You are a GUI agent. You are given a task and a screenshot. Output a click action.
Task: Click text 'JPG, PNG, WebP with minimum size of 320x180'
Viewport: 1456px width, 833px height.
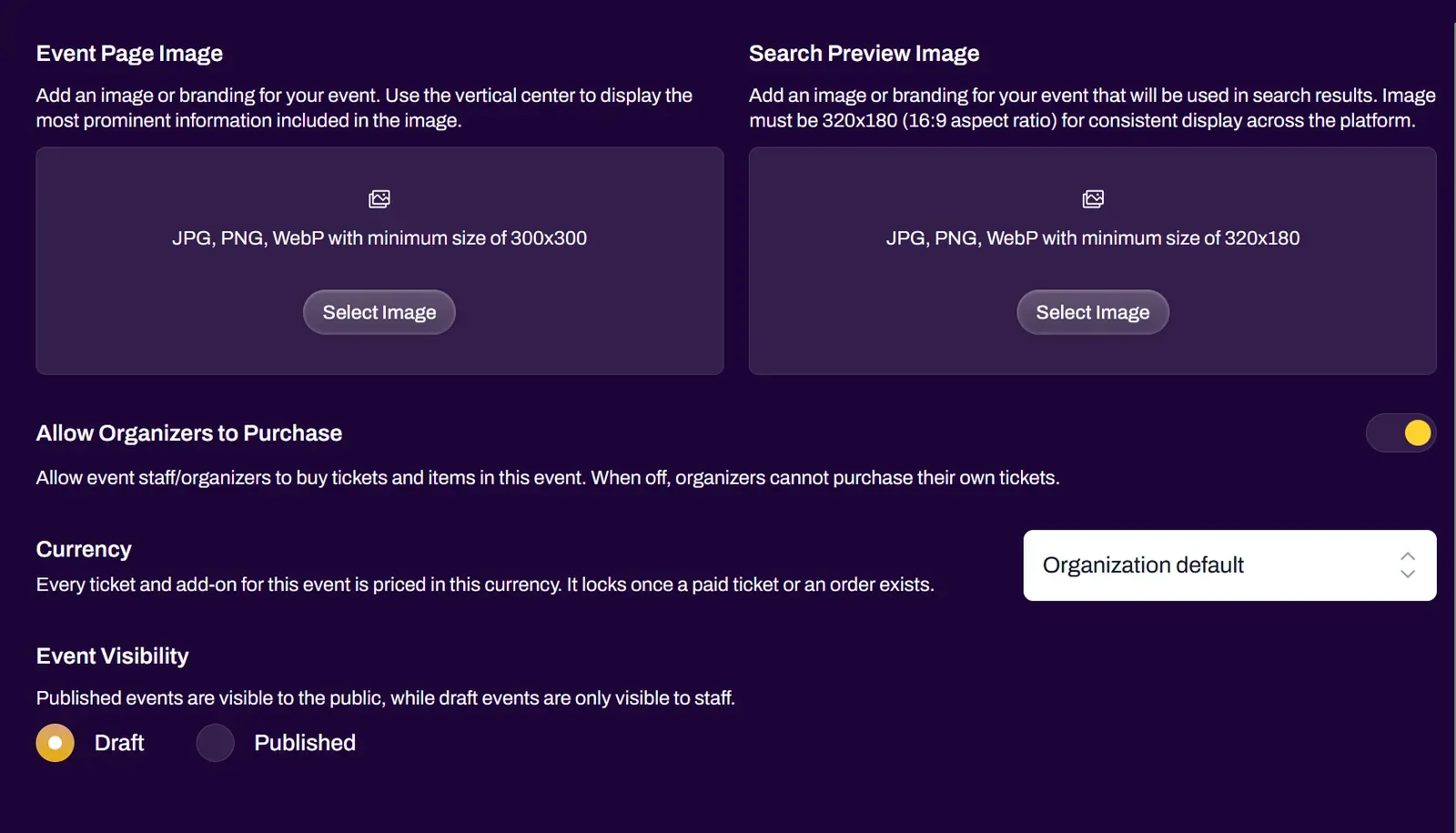point(1093,239)
